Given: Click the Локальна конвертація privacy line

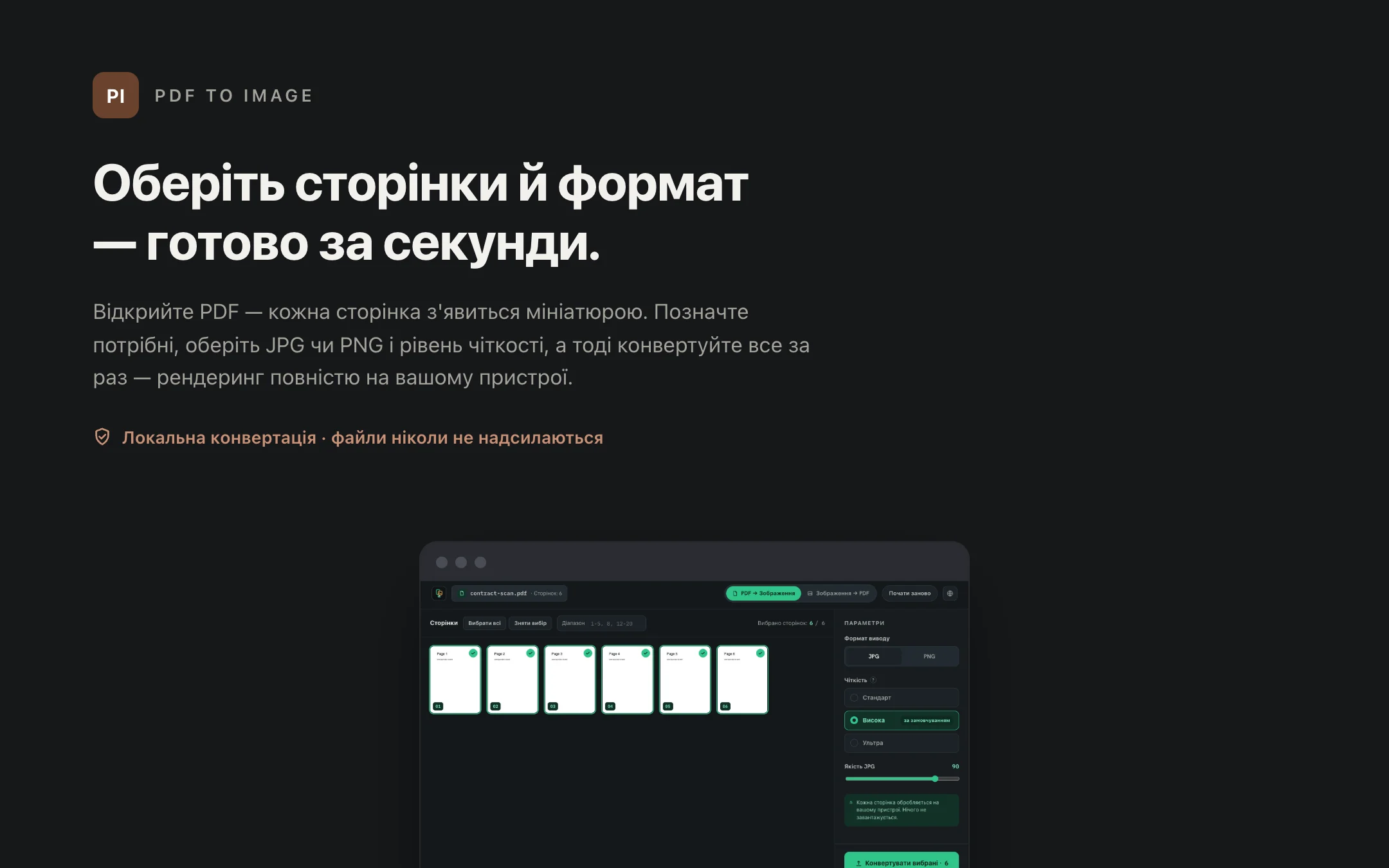Looking at the screenshot, I should [363, 438].
